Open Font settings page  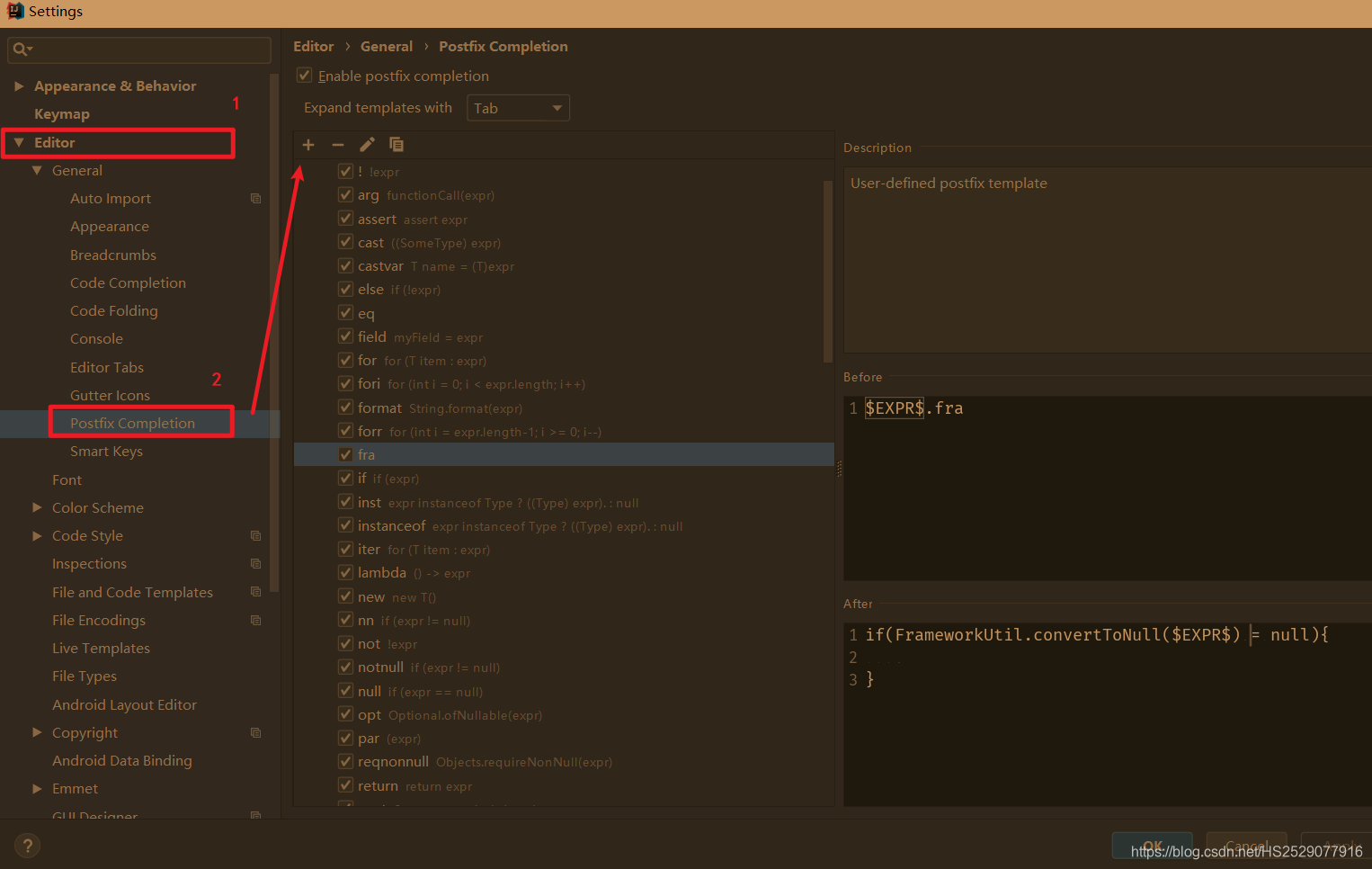[67, 480]
